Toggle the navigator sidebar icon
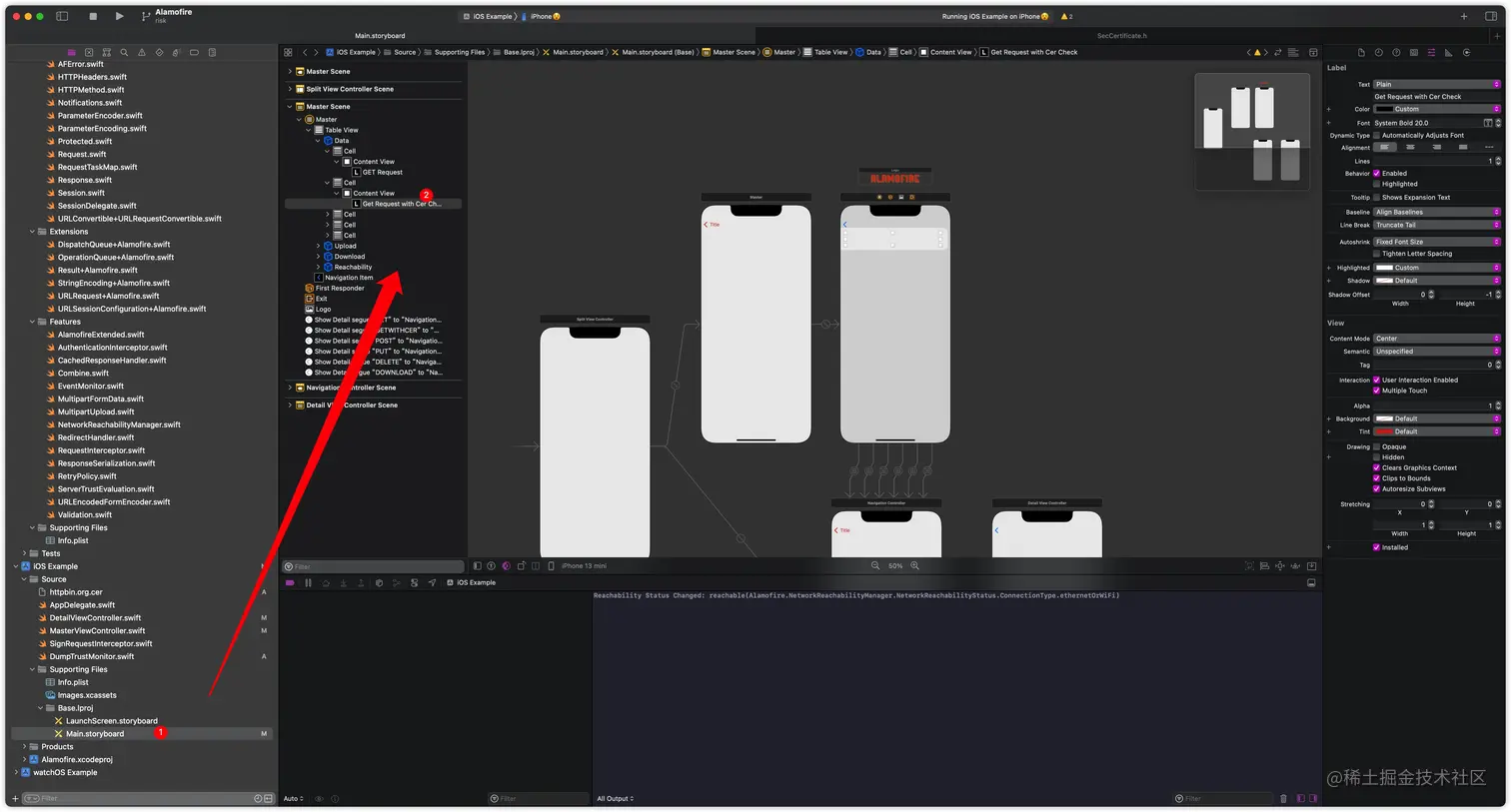 [x=62, y=16]
